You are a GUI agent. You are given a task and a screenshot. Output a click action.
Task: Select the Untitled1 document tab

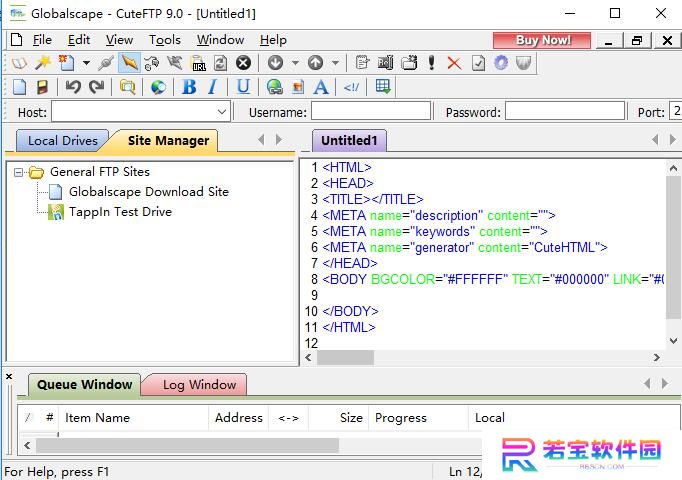point(349,140)
